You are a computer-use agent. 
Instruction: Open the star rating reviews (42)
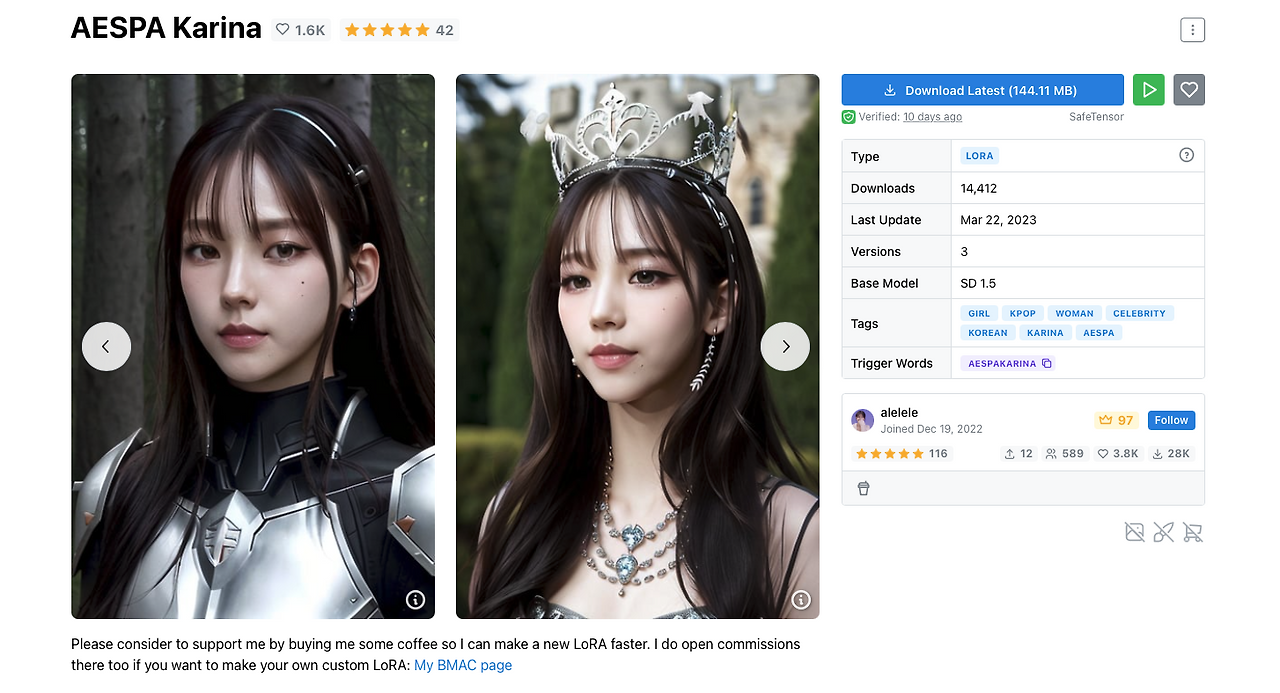click(x=399, y=30)
